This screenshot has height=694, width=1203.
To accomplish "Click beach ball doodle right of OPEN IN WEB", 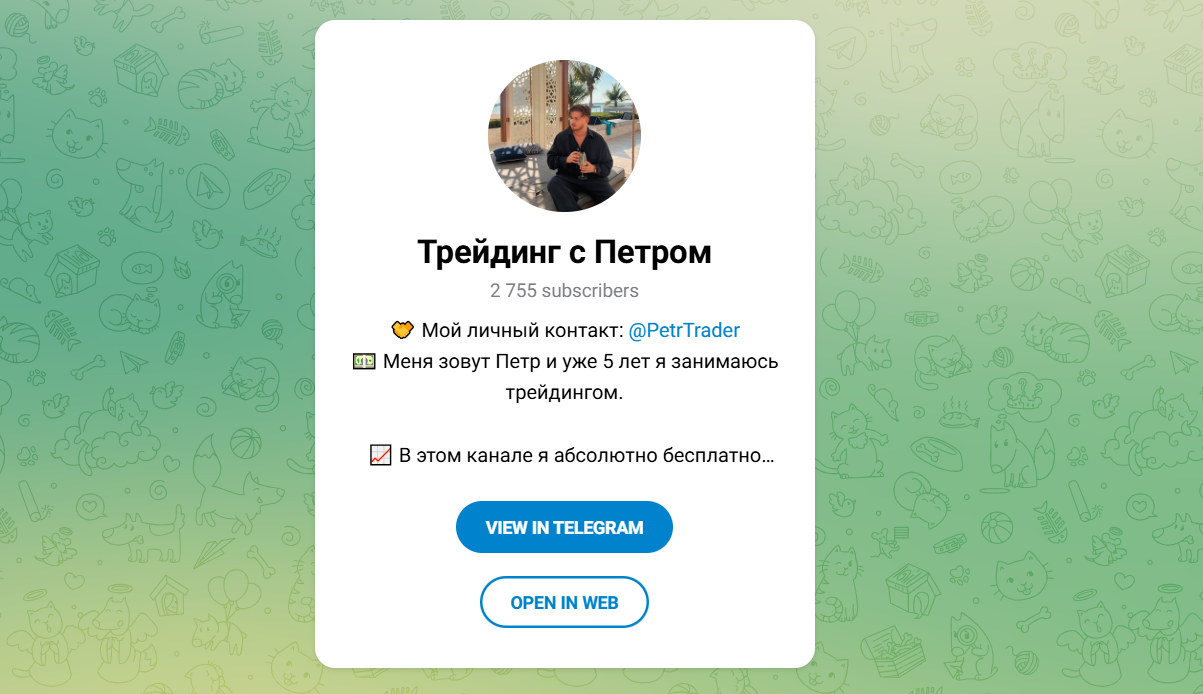I will coord(996,526).
